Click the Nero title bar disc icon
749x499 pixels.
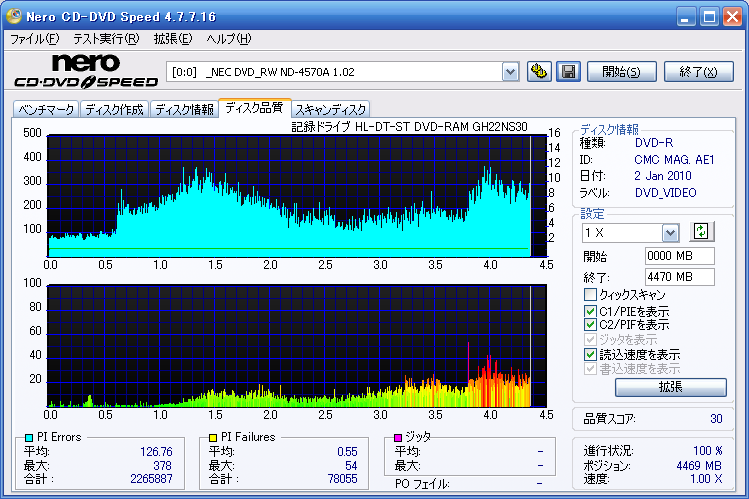tap(14, 16)
